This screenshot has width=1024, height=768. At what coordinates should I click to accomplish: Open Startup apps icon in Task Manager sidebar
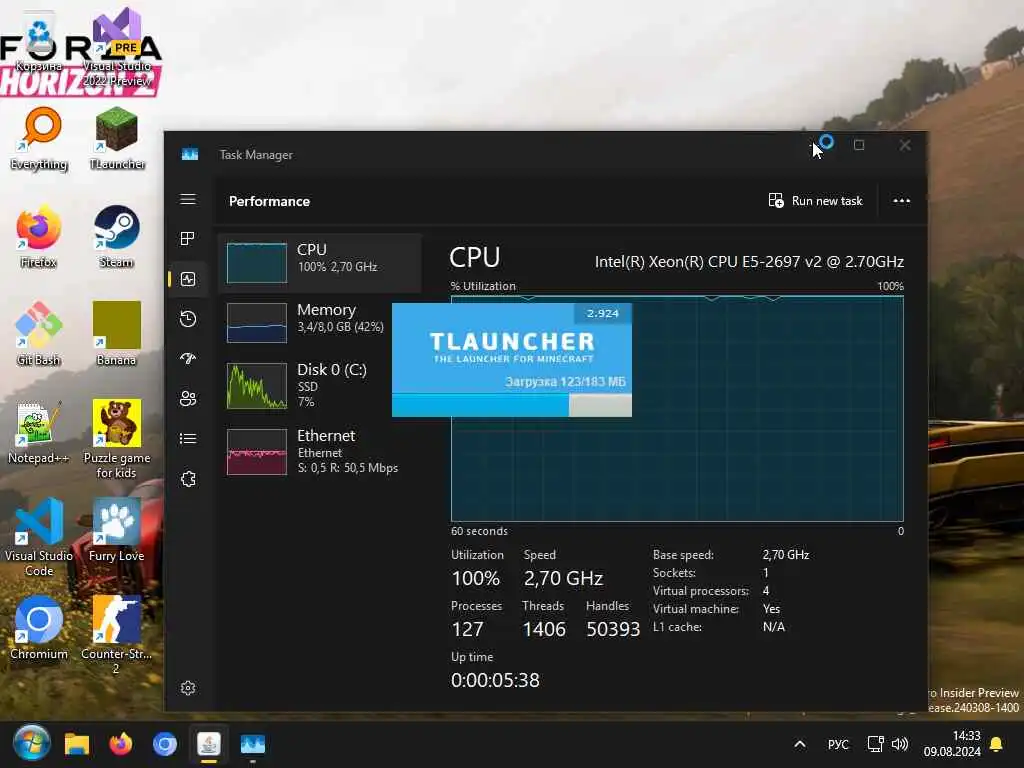point(188,359)
